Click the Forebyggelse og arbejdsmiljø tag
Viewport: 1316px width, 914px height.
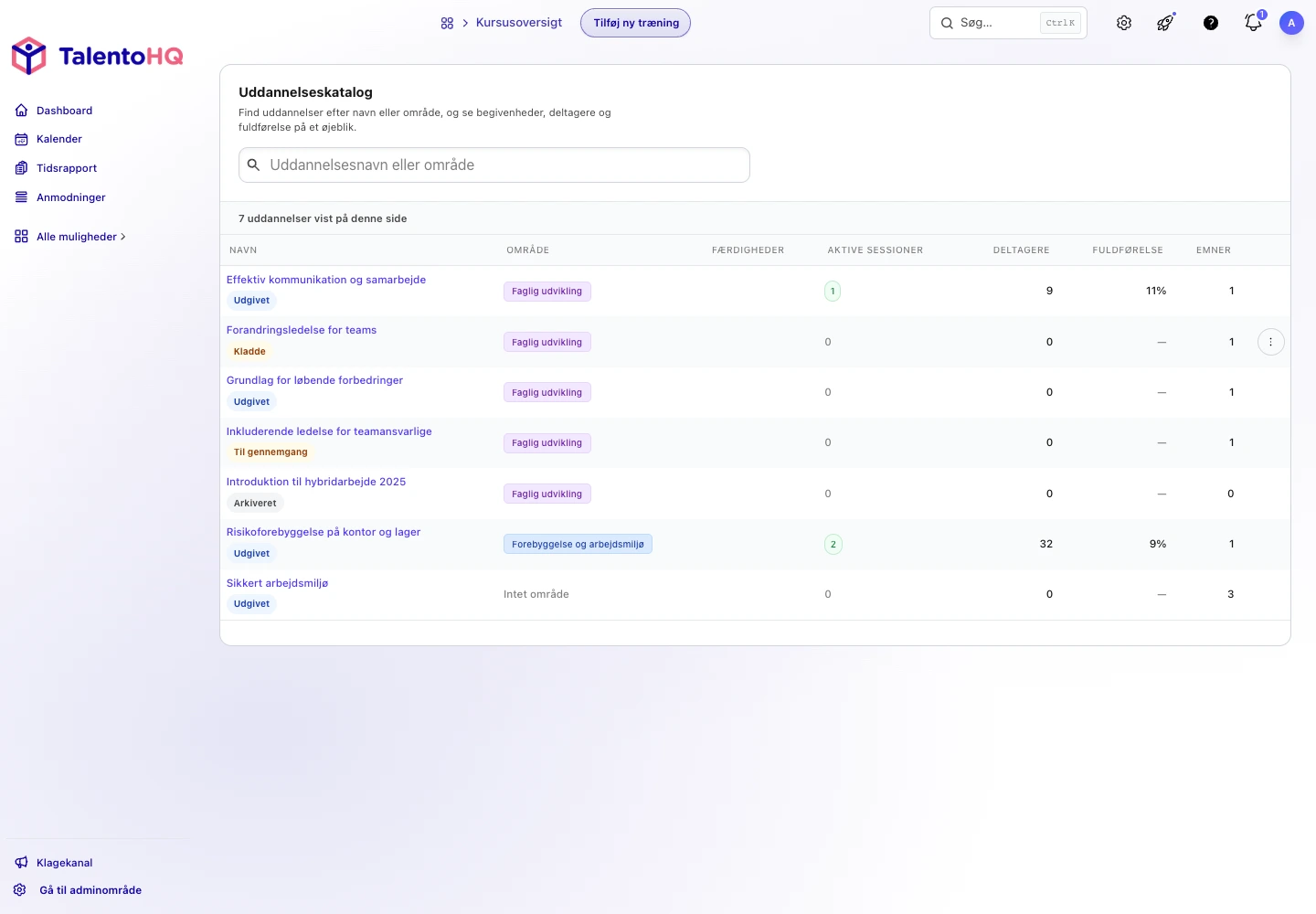[x=578, y=545]
